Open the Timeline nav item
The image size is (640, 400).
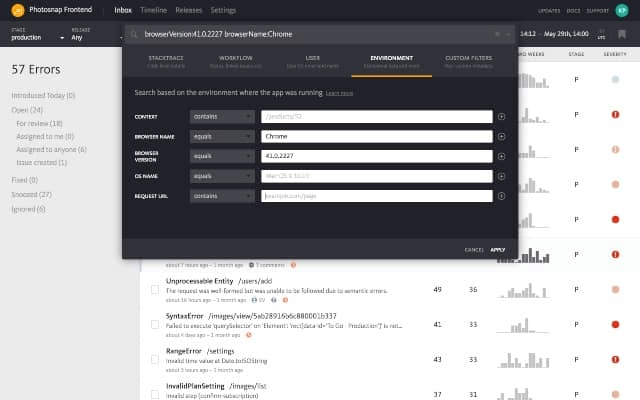(x=153, y=10)
